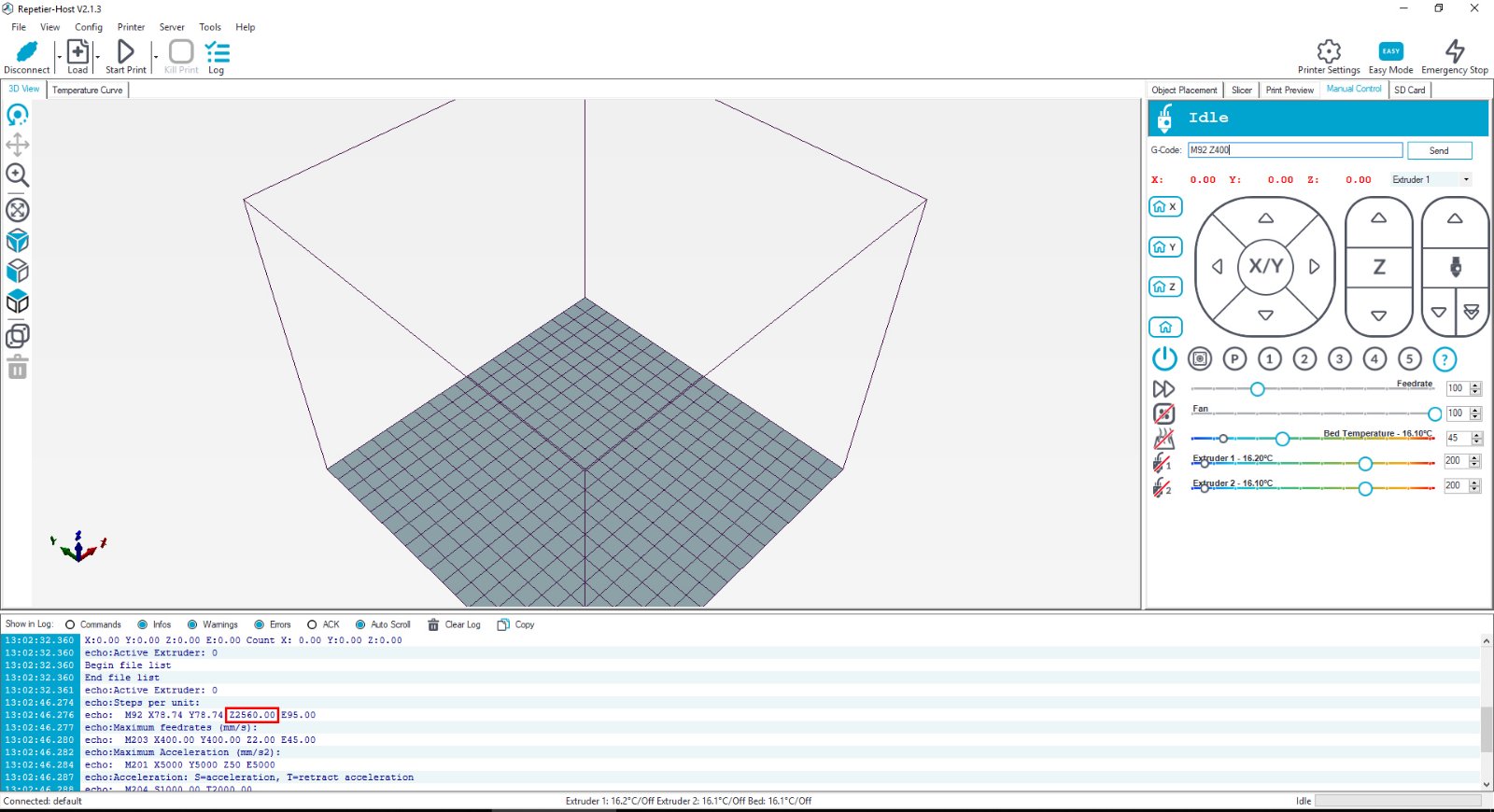1494x812 pixels.
Task: Click extruder fast extrude double arrow
Action: click(1472, 312)
